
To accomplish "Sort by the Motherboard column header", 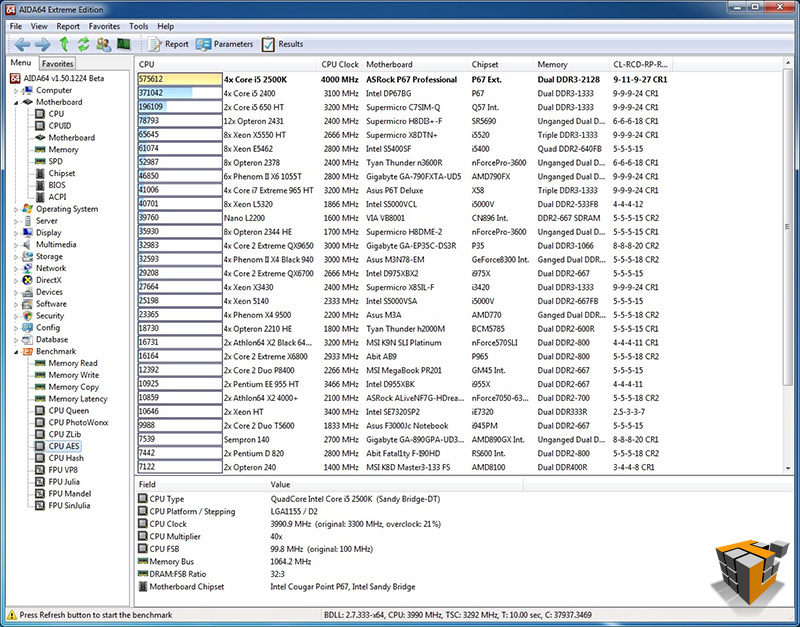I will click(x=415, y=64).
